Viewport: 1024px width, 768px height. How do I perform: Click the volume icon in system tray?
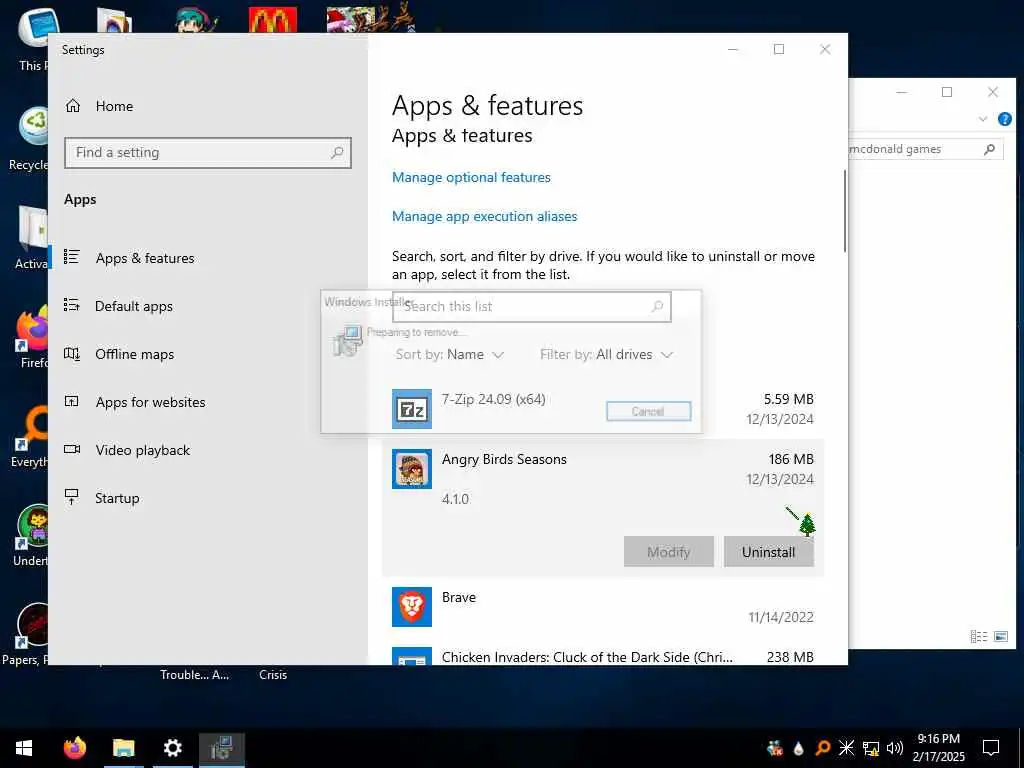point(895,748)
